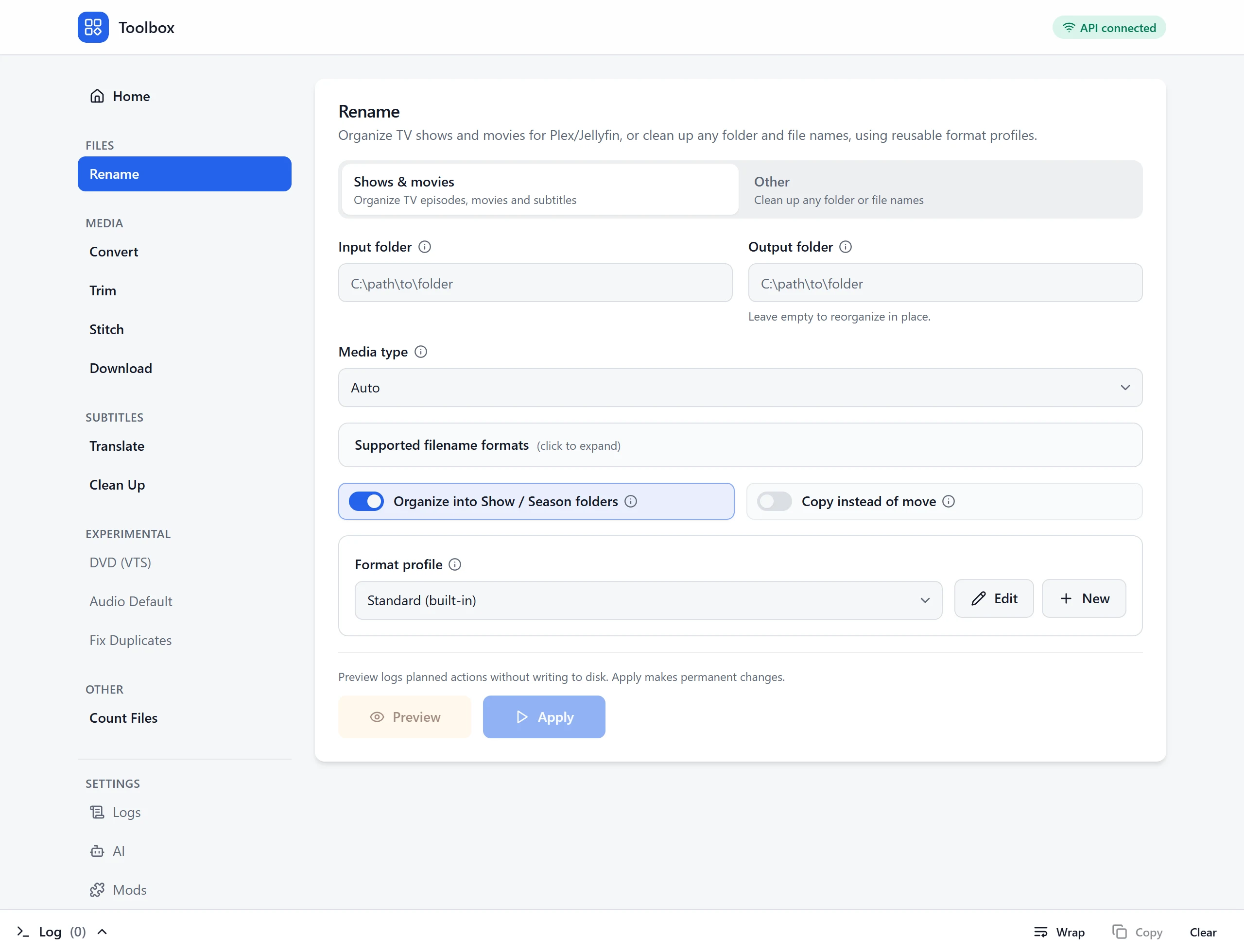Click the API connected status badge
Image resolution: width=1244 pixels, height=952 pixels.
coord(1109,28)
